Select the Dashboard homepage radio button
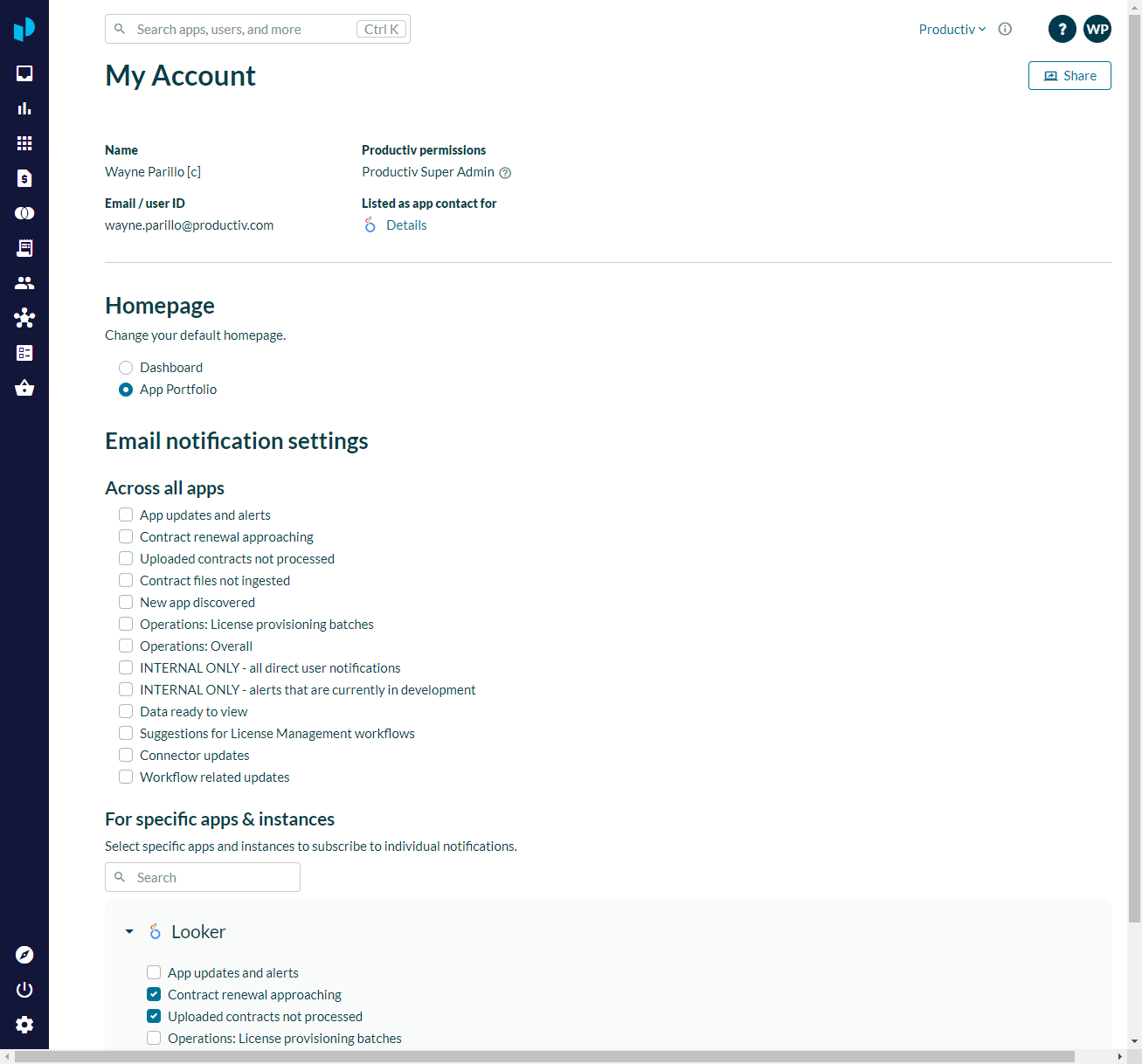Viewport: 1142px width, 1064px height. pyautogui.click(x=126, y=368)
